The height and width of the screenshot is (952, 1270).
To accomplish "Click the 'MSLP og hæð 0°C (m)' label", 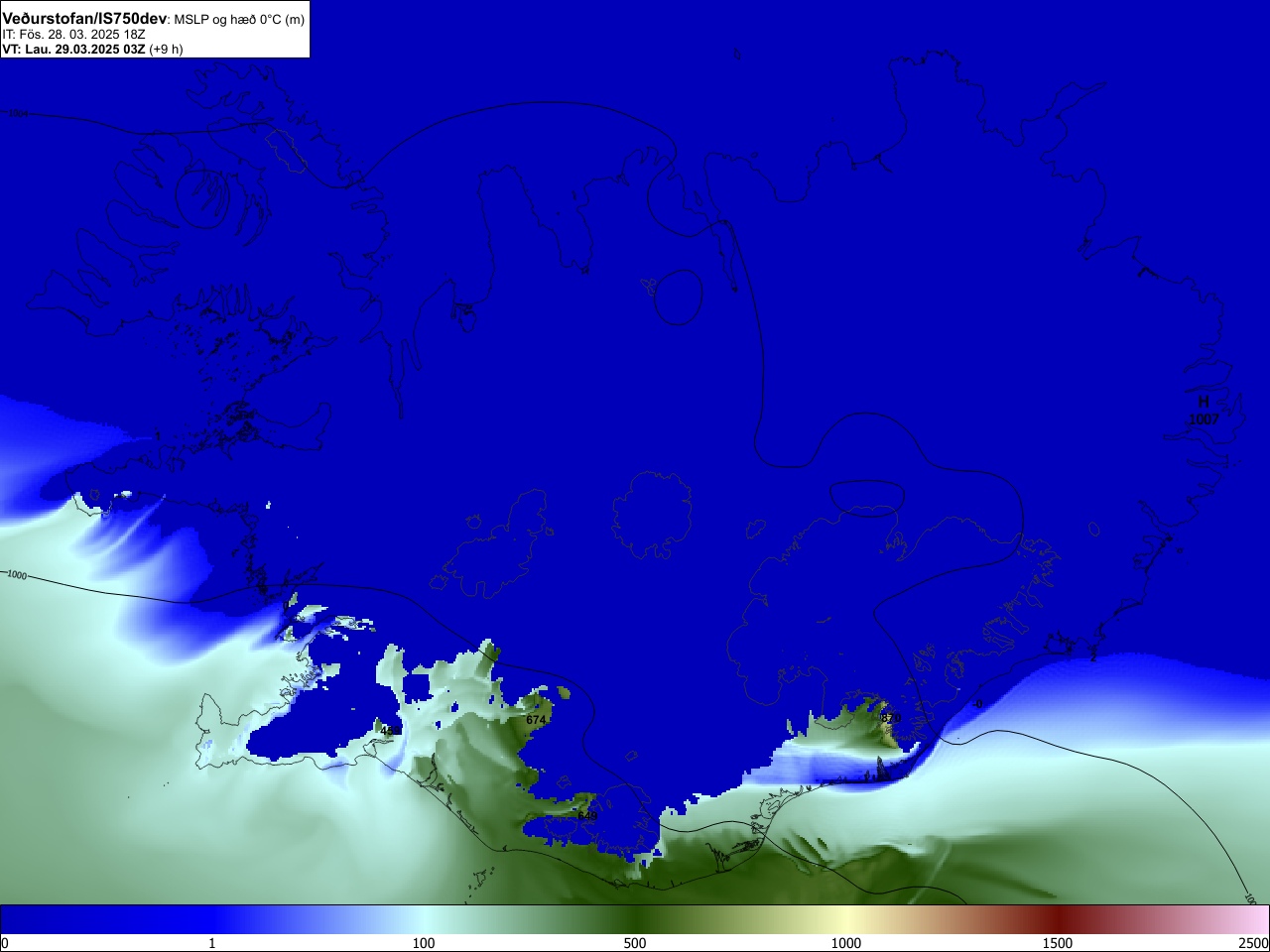I will coord(239,20).
